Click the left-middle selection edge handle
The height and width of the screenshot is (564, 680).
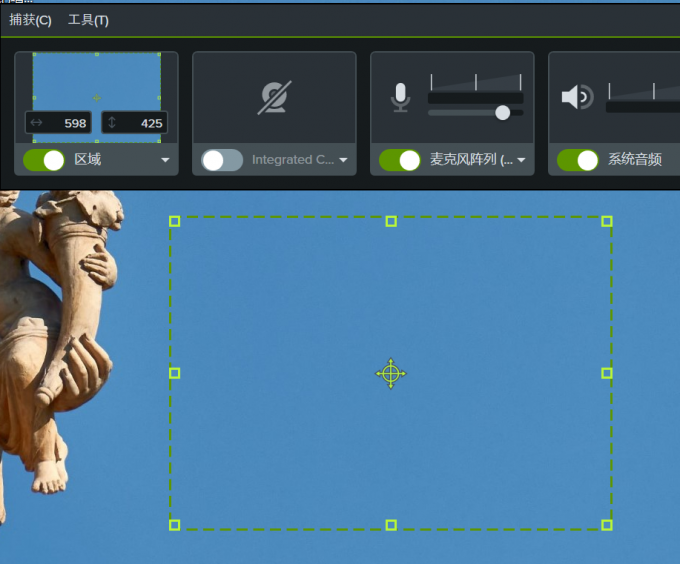click(174, 373)
